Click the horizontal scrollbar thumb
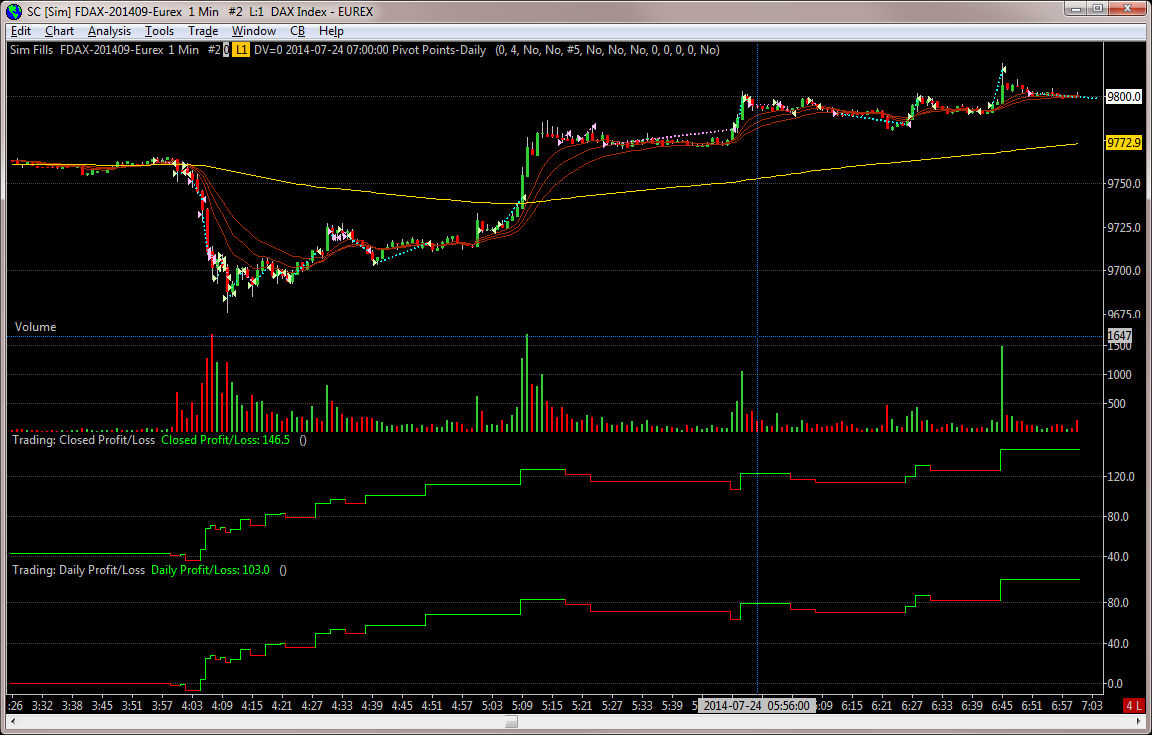This screenshot has width=1152, height=735. coord(511,722)
